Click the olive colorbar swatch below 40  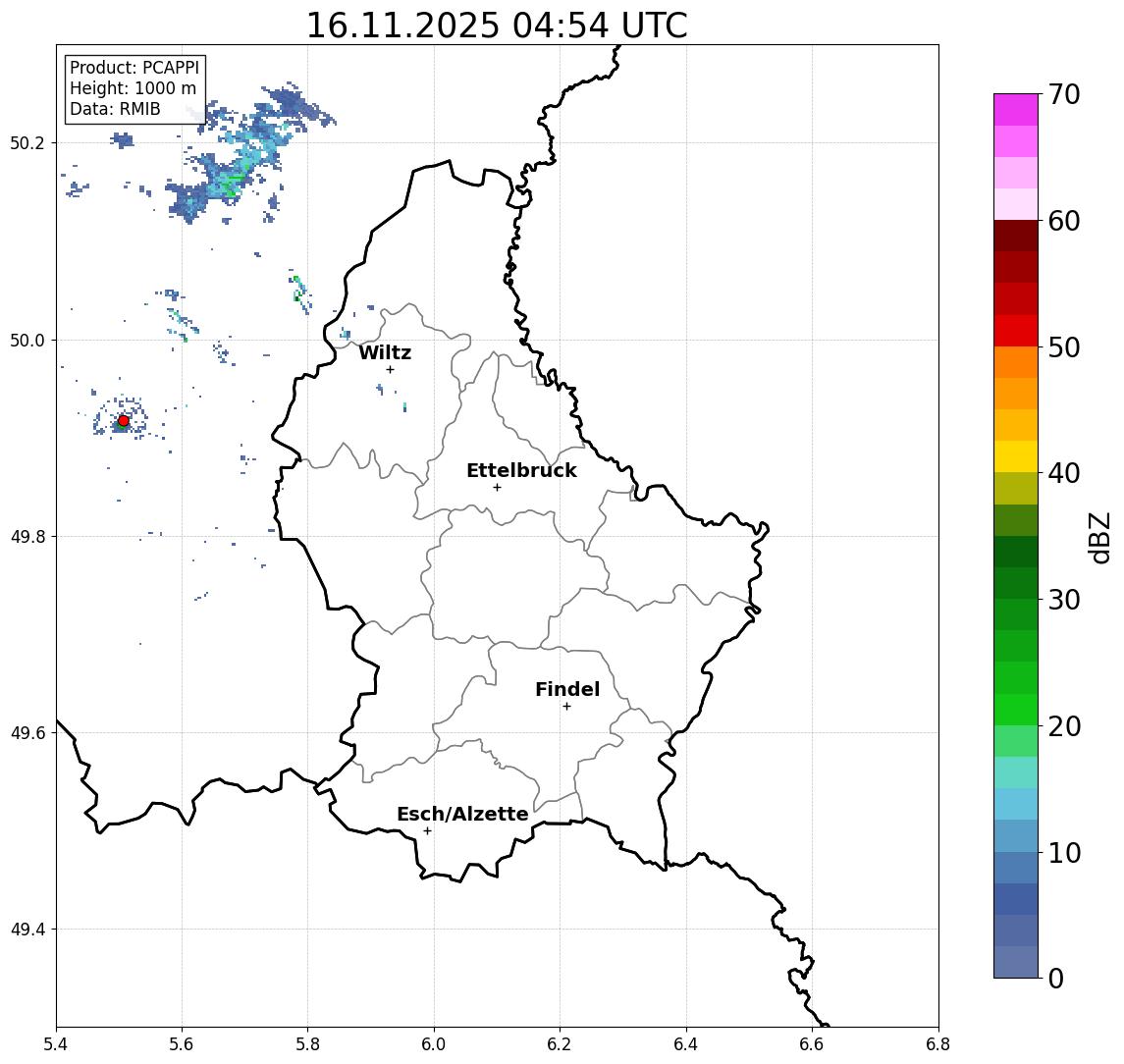(x=1016, y=488)
